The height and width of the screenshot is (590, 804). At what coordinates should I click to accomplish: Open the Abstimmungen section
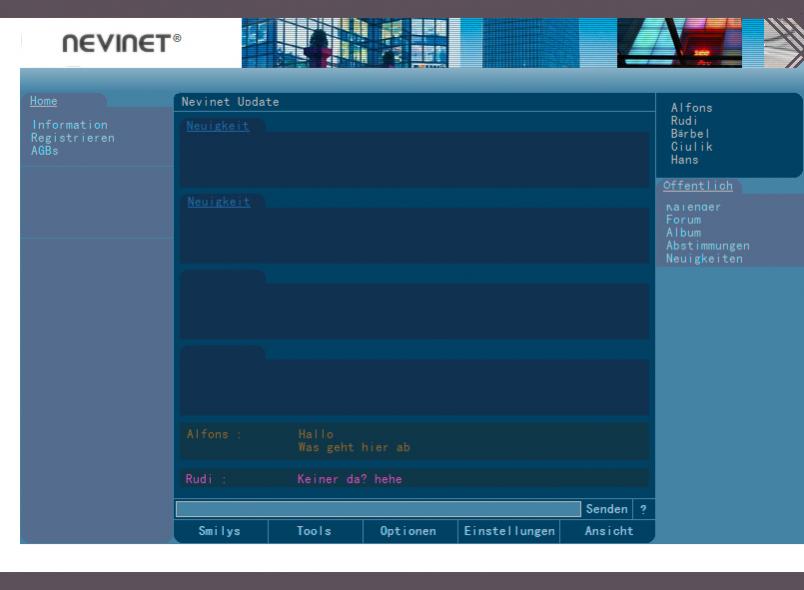708,246
